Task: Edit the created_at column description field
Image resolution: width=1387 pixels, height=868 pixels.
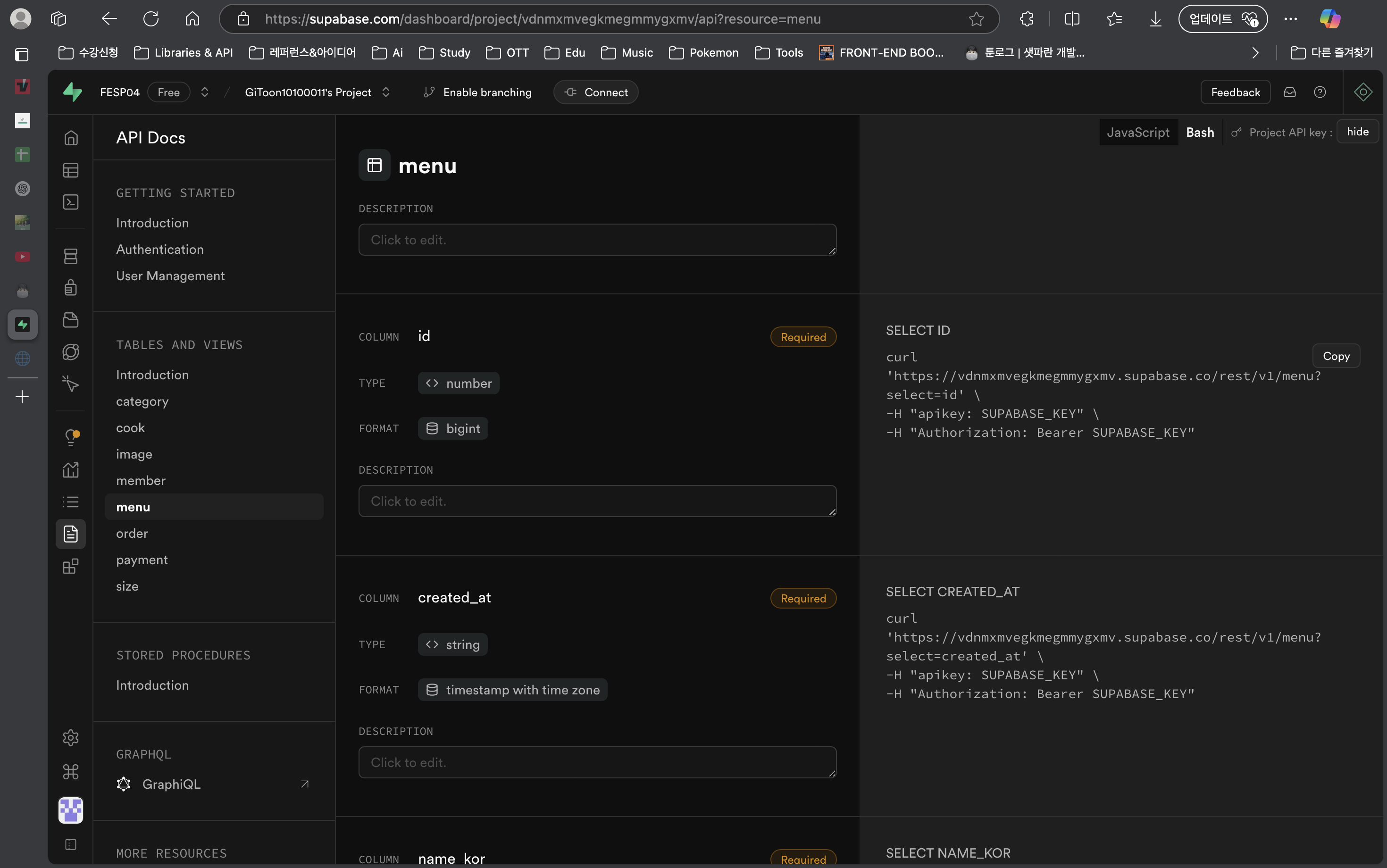Action: [x=597, y=762]
